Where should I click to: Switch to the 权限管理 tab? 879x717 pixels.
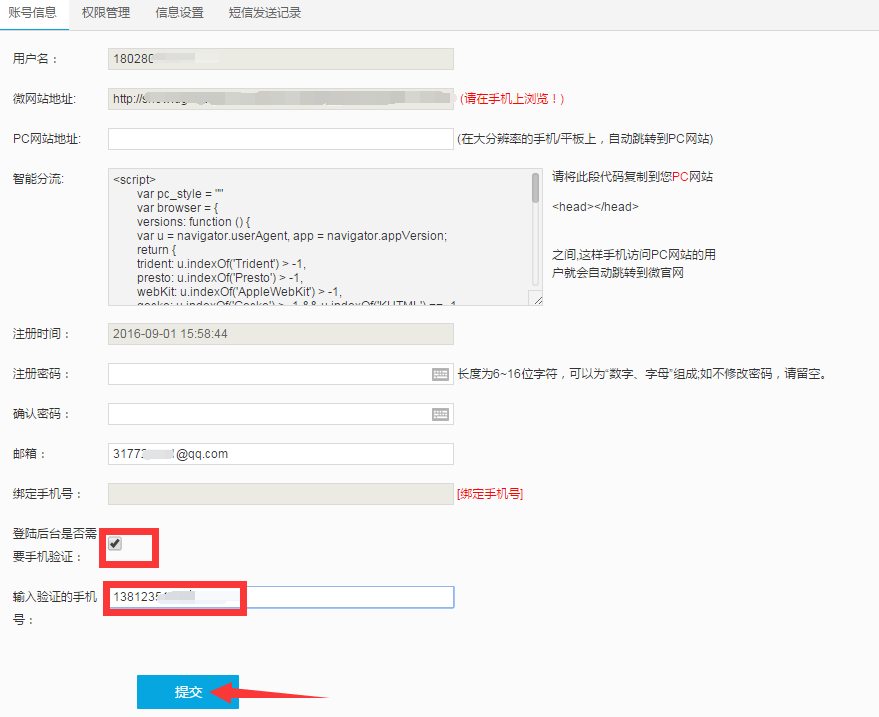coord(106,13)
